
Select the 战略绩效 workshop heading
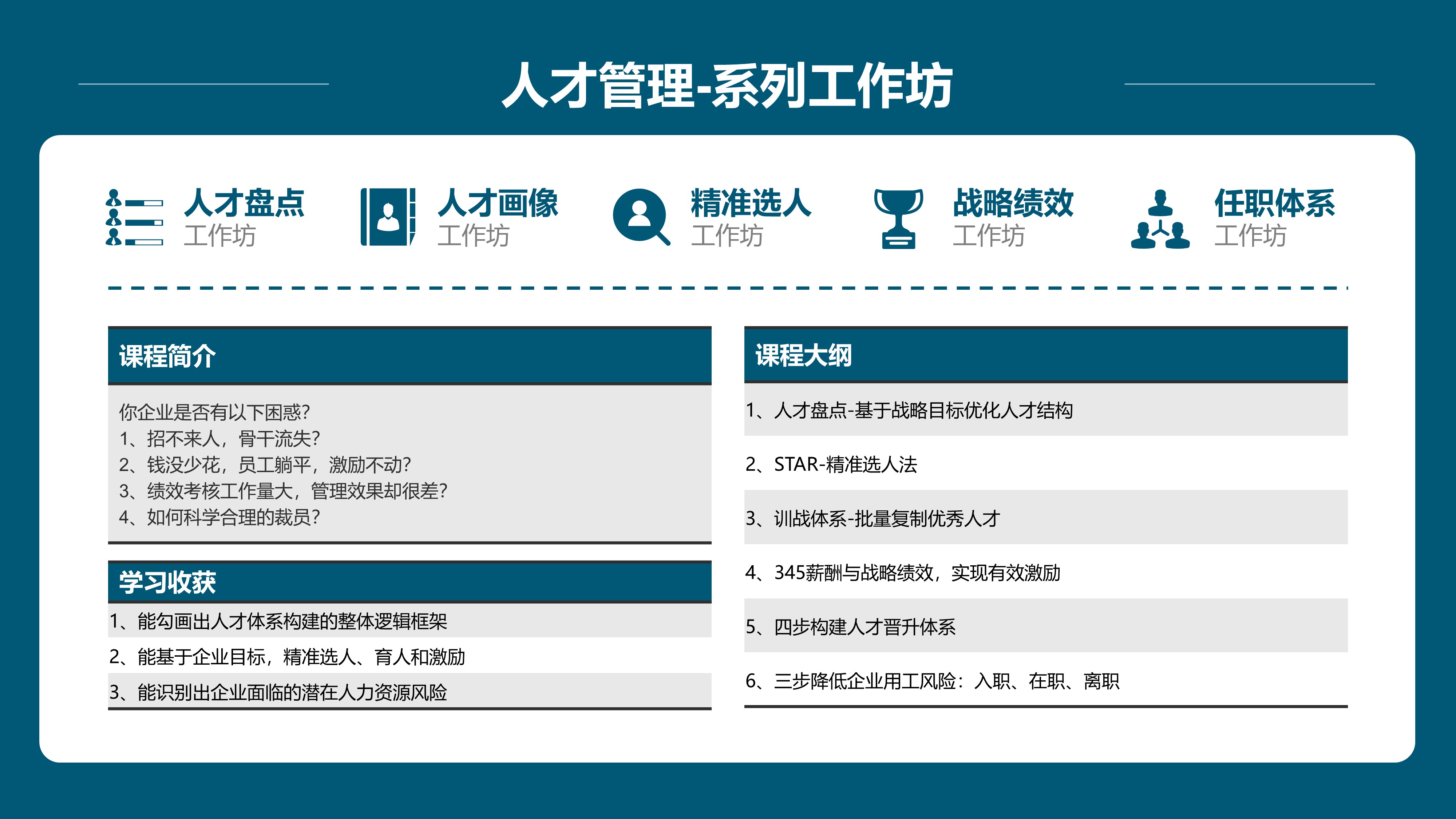click(1013, 203)
